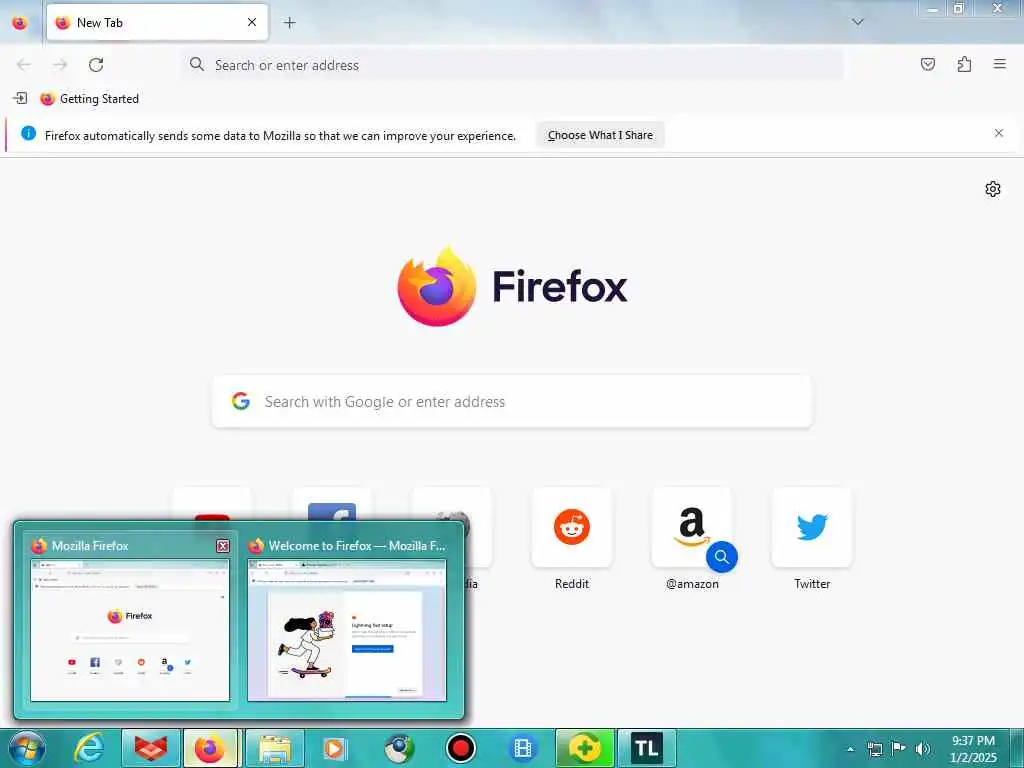Launch Internet Explorer from the taskbar
Screen dimensions: 1024x768
[x=89, y=748]
